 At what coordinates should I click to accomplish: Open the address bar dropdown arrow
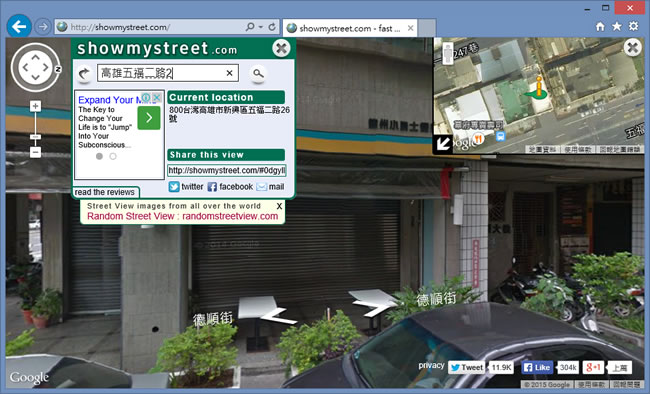click(261, 27)
